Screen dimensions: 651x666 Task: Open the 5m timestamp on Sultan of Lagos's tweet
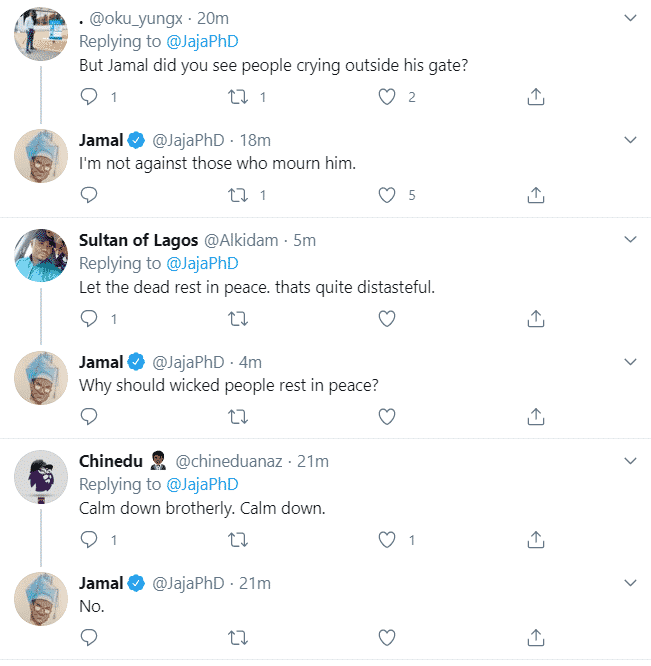pos(304,240)
